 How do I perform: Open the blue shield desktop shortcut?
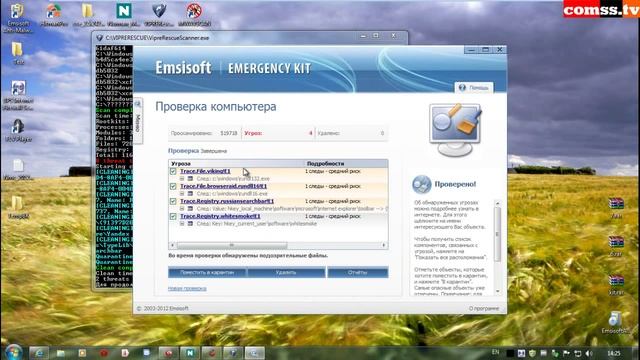coord(159,16)
